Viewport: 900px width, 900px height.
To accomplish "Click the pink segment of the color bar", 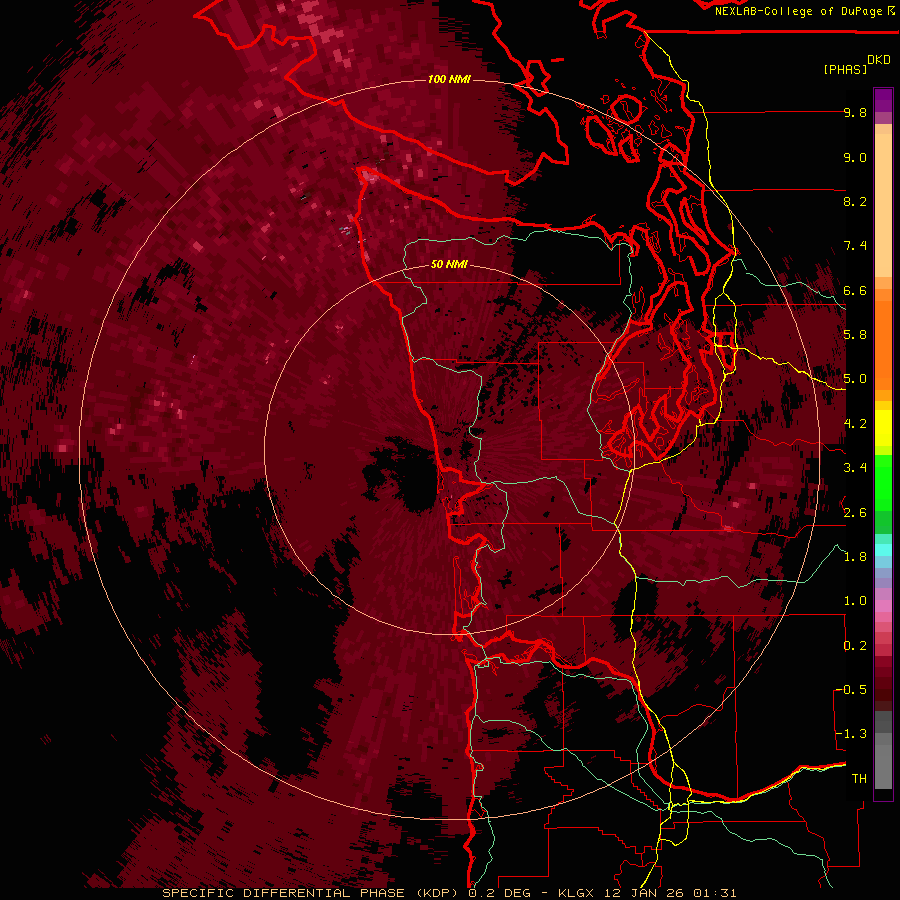I will click(x=883, y=606).
